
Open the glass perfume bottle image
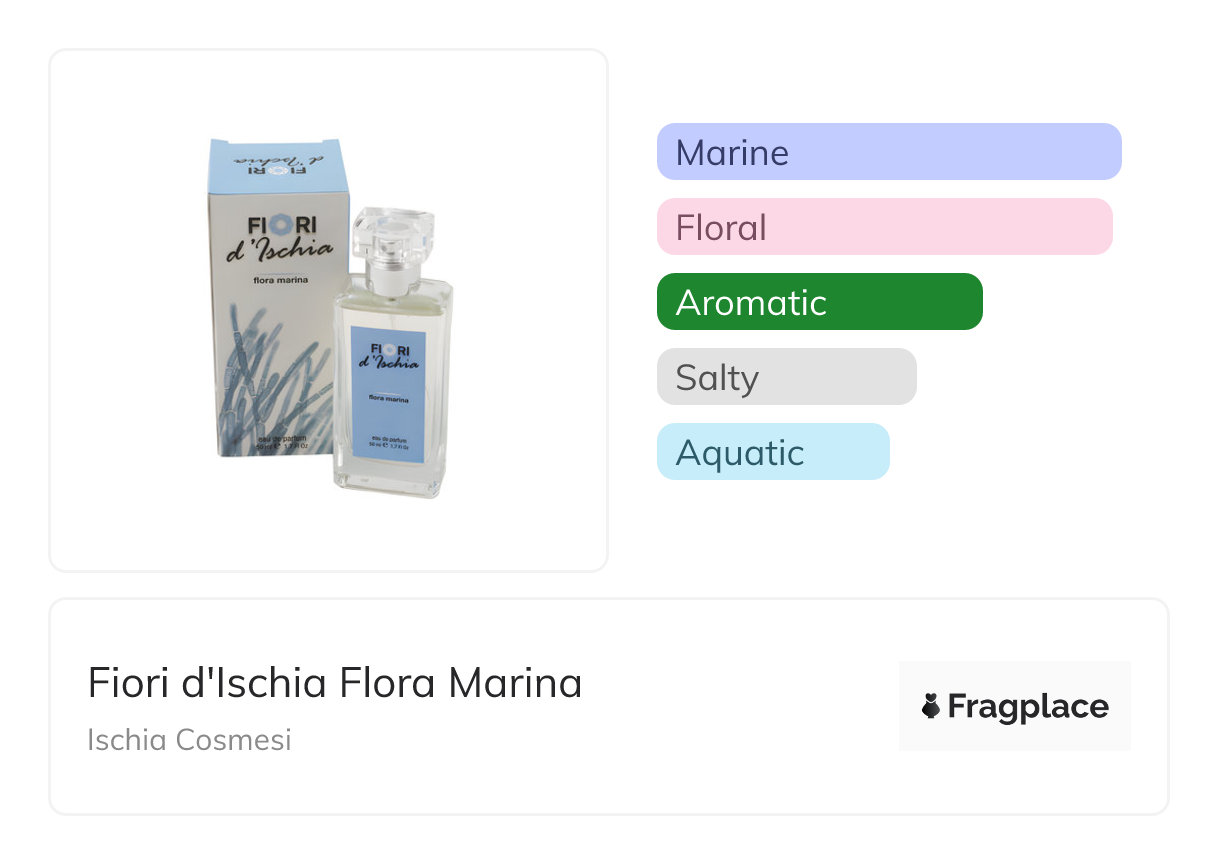click(392, 400)
